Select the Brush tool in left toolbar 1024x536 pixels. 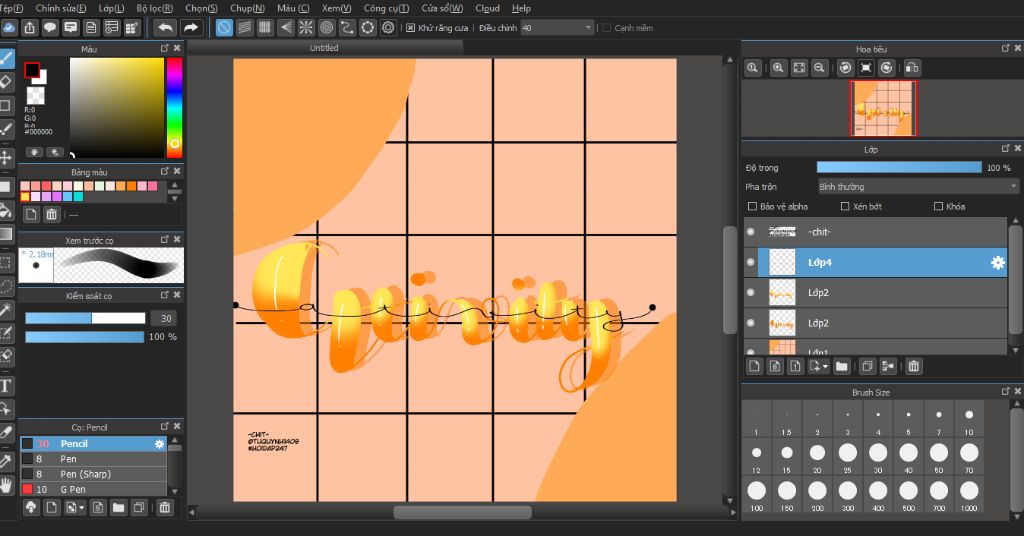(7, 58)
